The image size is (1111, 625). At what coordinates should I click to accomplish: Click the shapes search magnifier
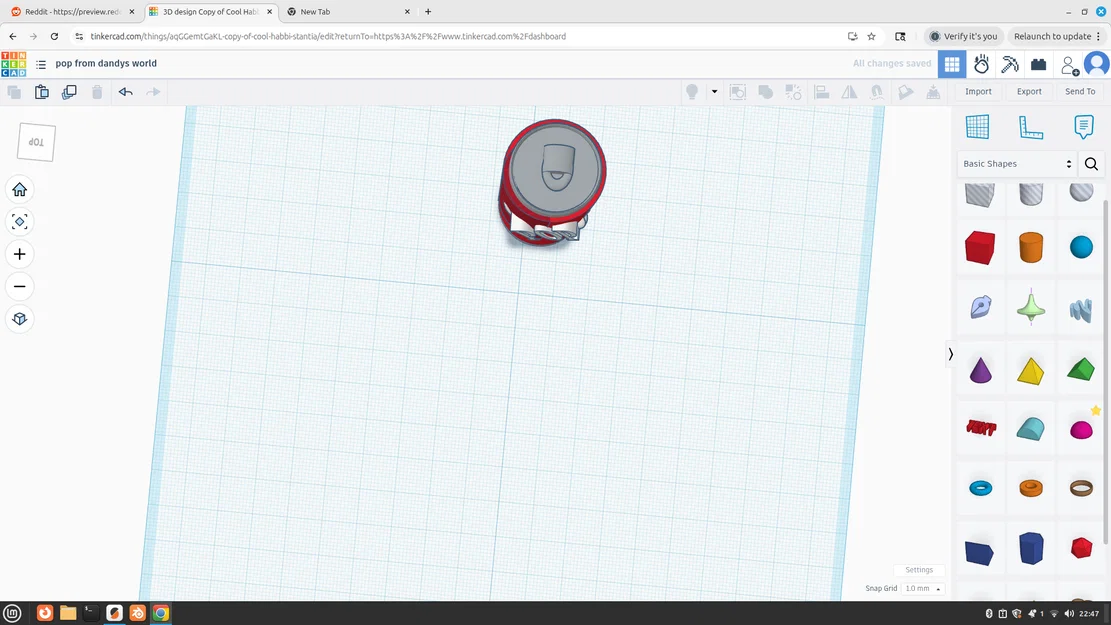1091,164
